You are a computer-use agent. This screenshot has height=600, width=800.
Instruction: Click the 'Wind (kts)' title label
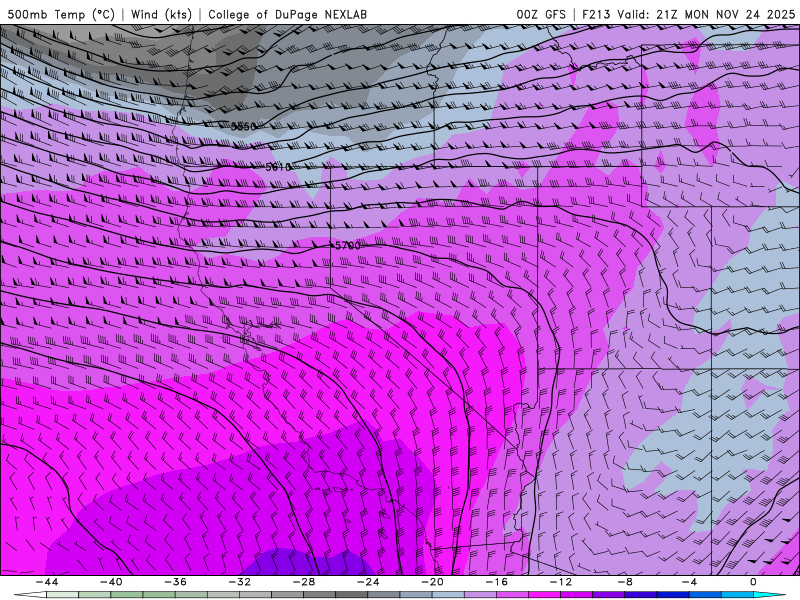(x=161, y=14)
